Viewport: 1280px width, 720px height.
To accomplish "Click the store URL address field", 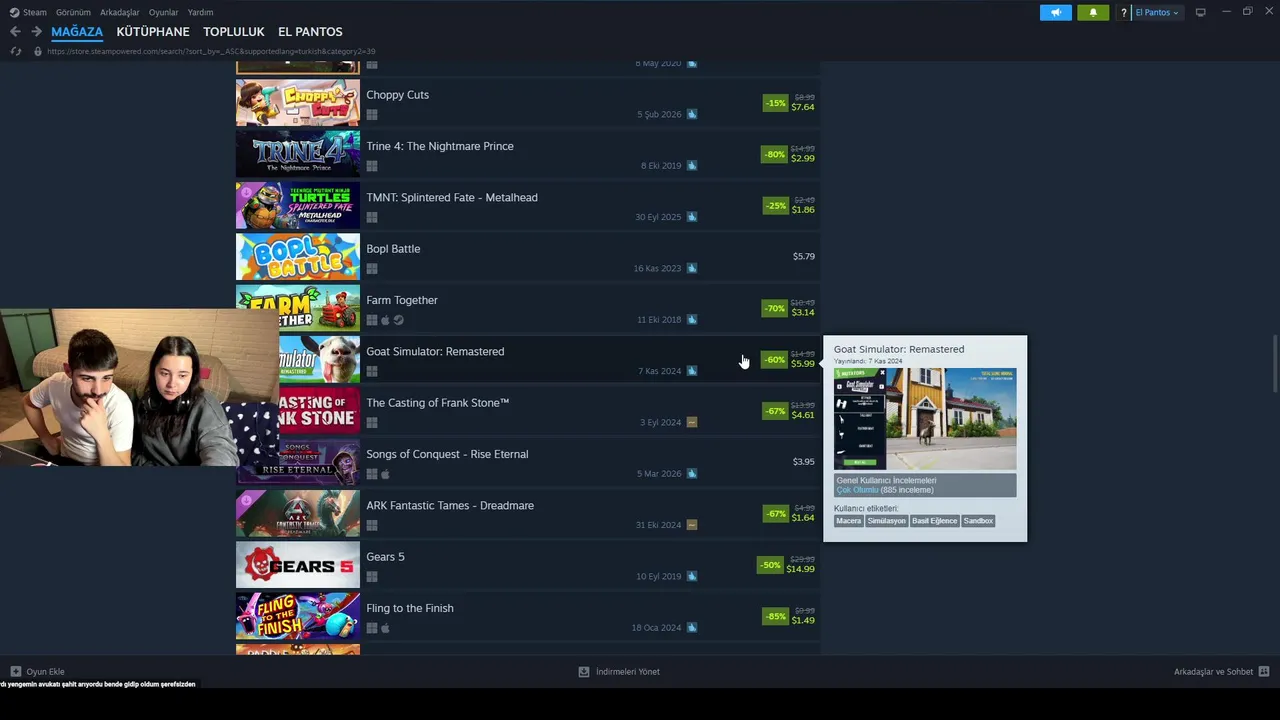I will click(211, 51).
